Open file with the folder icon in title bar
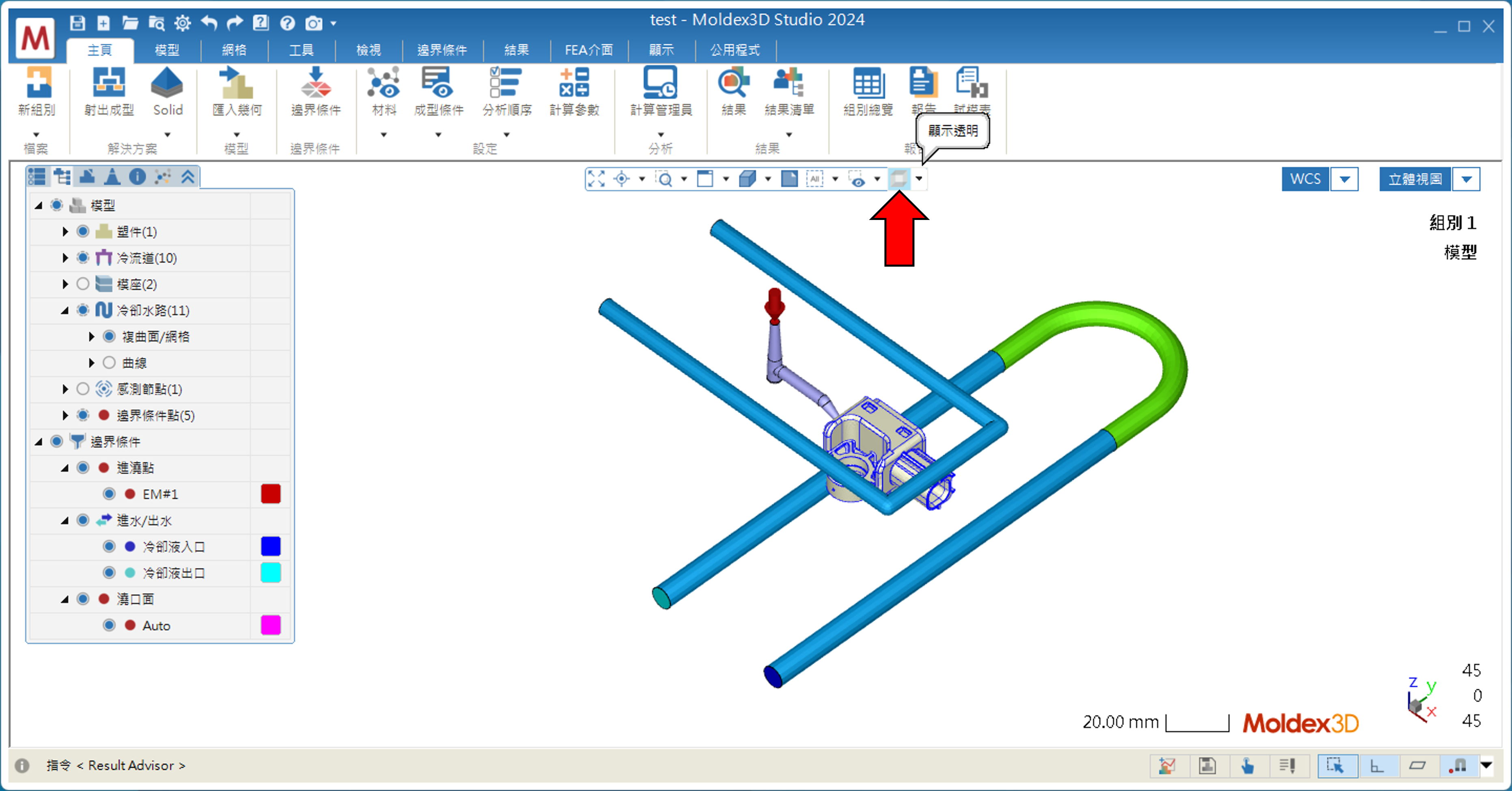1512x791 pixels. 130,23
